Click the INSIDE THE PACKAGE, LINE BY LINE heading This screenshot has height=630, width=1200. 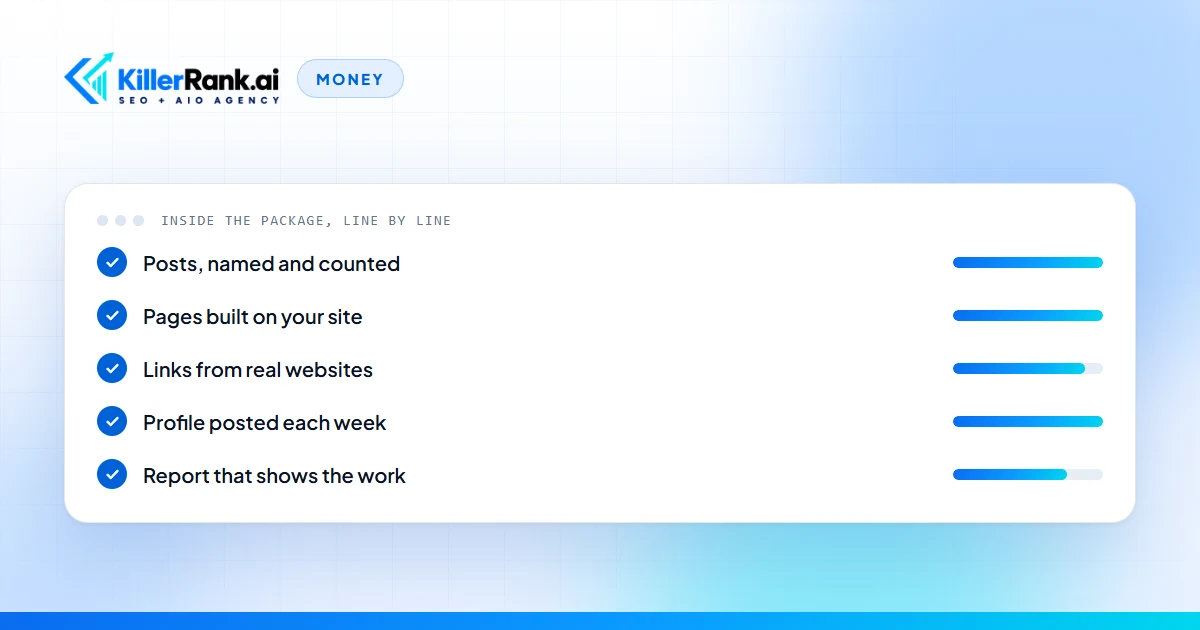(x=306, y=221)
